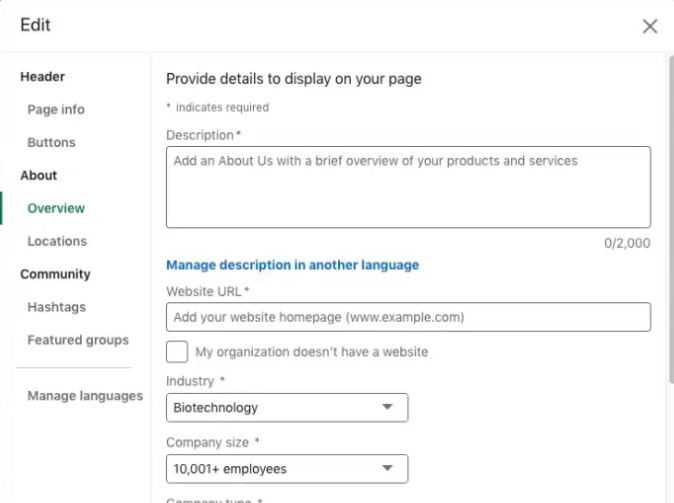Click the 10,001+ employees company size value
Screen dimensions: 674x503
tap(230, 469)
